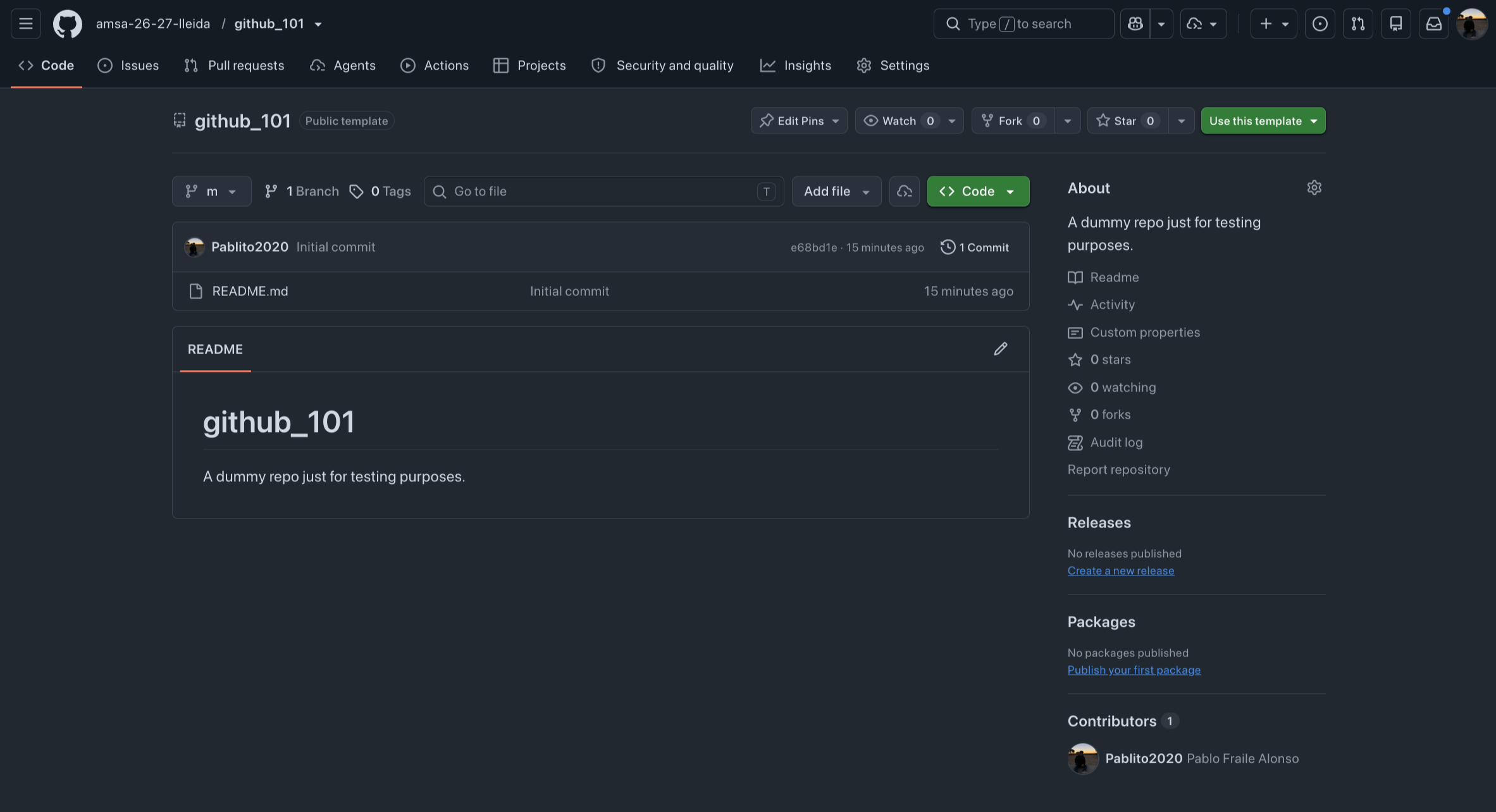The image size is (1496, 812).
Task: Open the 1 Commit history
Action: [975, 247]
